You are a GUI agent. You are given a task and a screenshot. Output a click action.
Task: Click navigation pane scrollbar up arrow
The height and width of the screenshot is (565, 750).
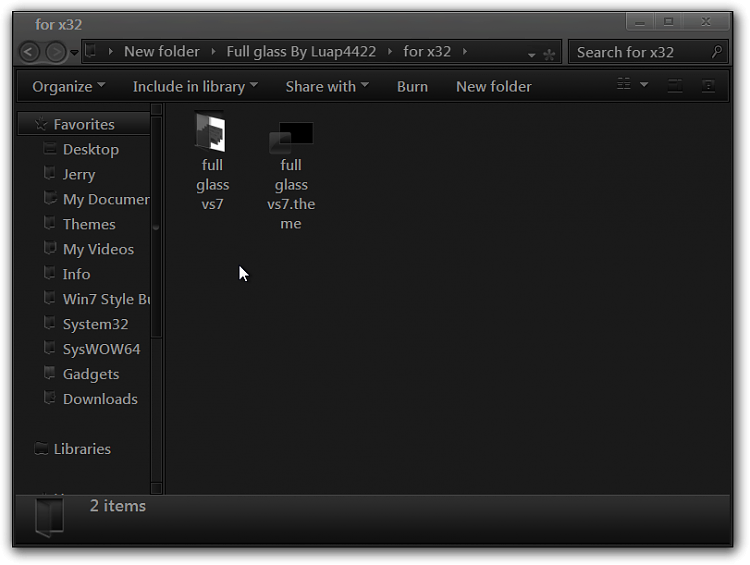click(x=156, y=110)
